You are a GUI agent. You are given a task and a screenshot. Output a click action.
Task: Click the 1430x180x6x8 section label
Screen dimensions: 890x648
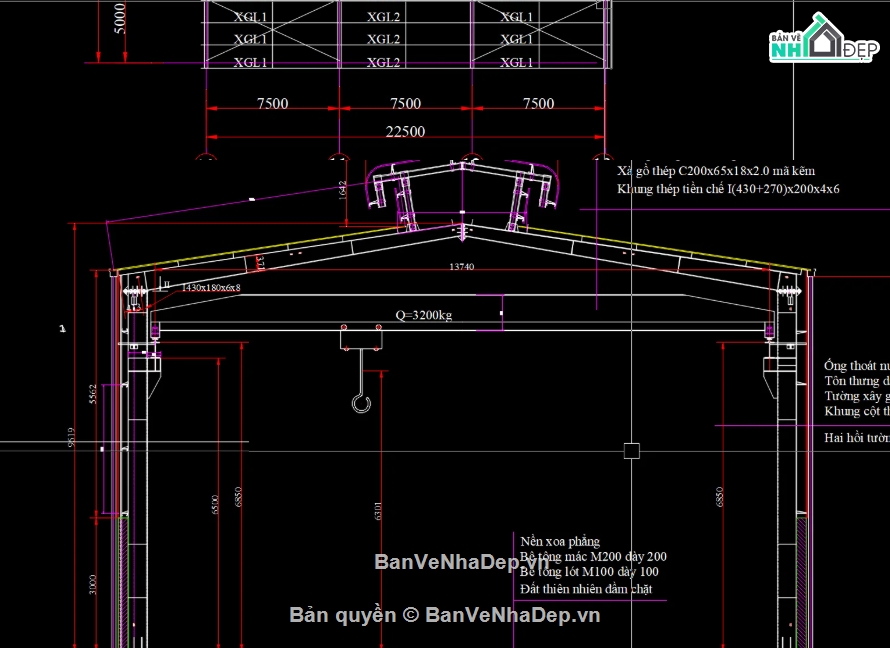pyautogui.click(x=211, y=288)
